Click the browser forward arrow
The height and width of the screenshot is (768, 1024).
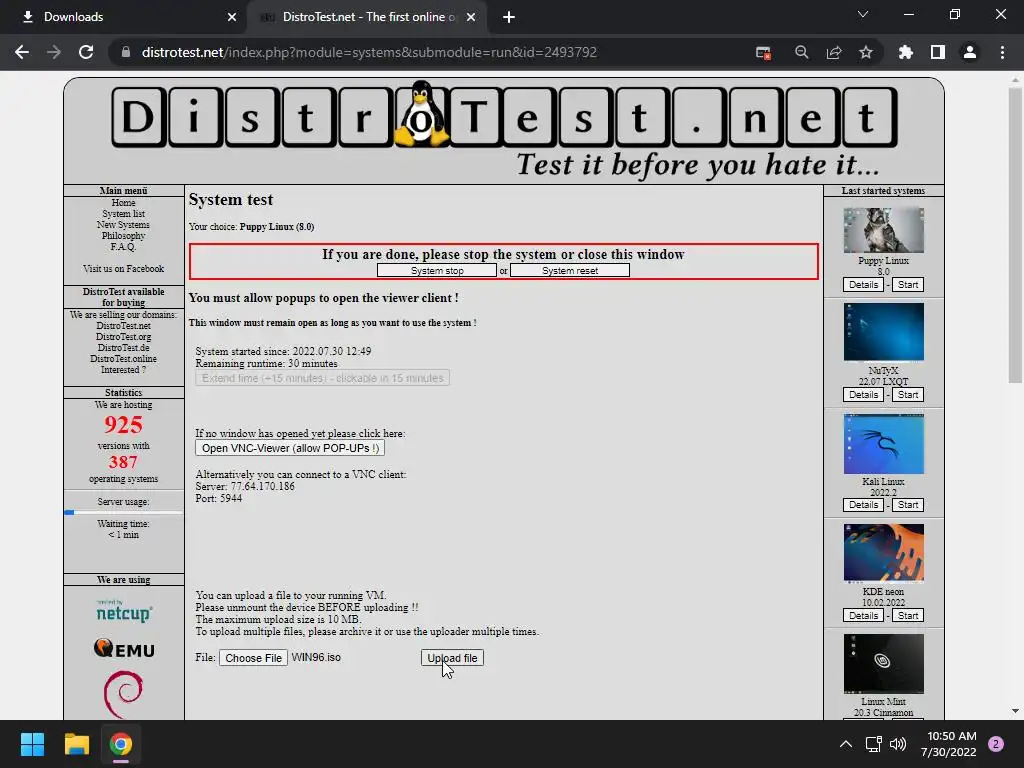[54, 52]
